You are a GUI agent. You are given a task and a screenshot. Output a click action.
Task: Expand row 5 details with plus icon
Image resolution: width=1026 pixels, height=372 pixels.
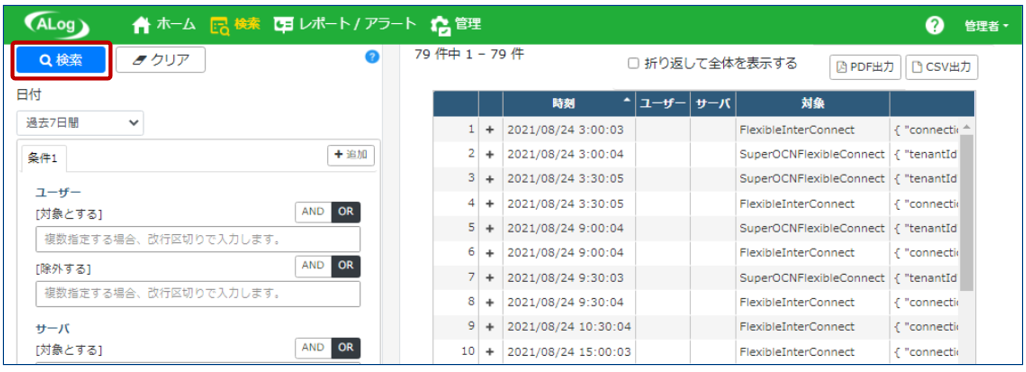[489, 228]
